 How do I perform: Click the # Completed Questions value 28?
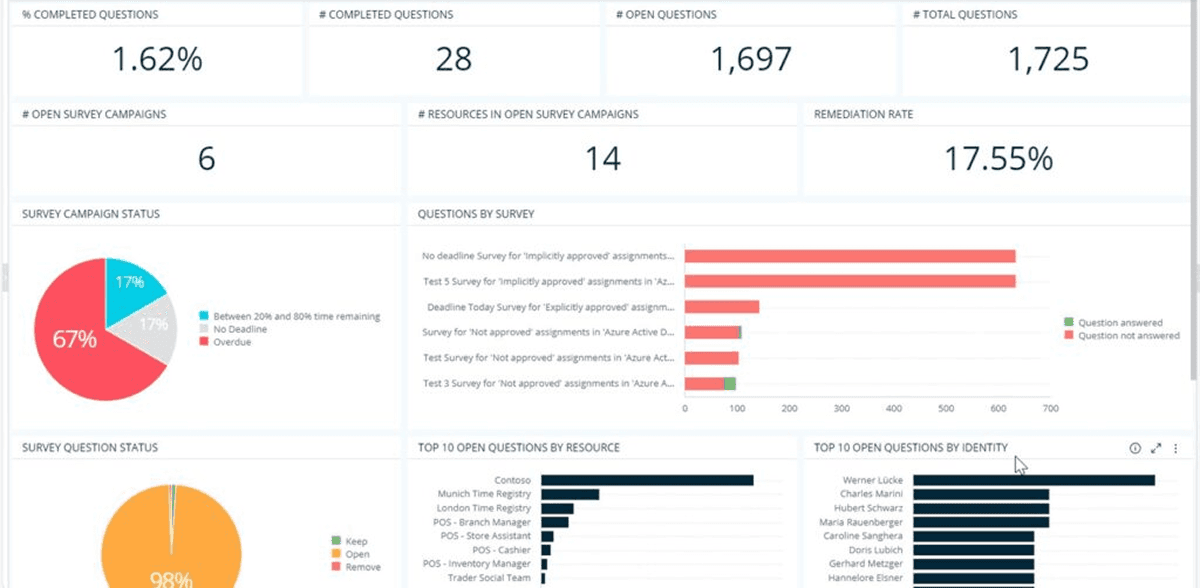pyautogui.click(x=454, y=60)
